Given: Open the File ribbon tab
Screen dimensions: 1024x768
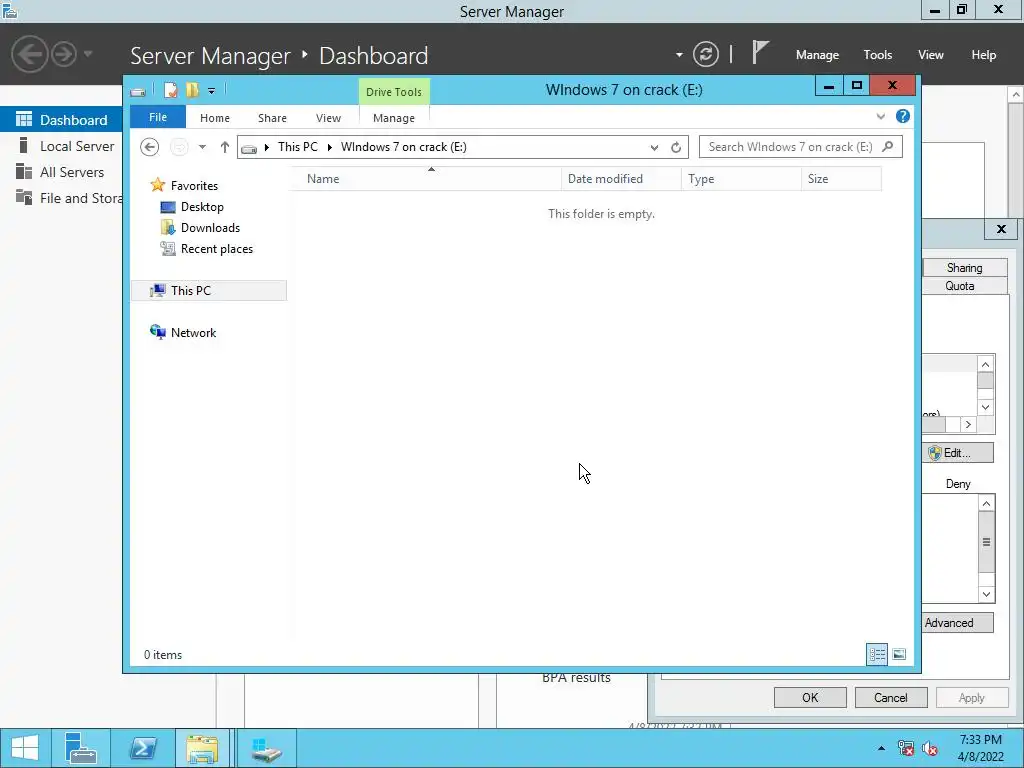Looking at the screenshot, I should (158, 117).
